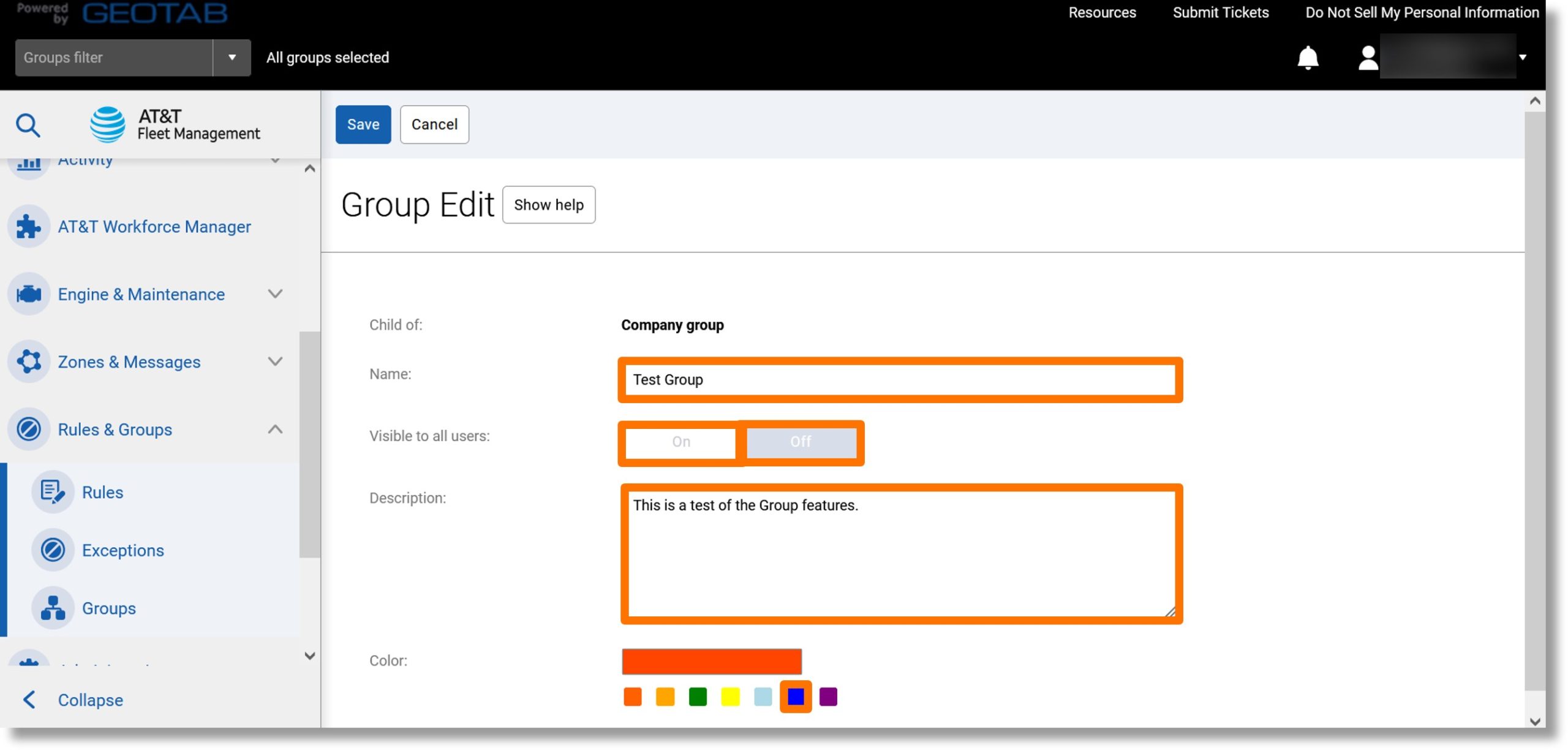Click main page scrollbar up arrow
This screenshot has width=1568, height=750.
coord(1534,101)
